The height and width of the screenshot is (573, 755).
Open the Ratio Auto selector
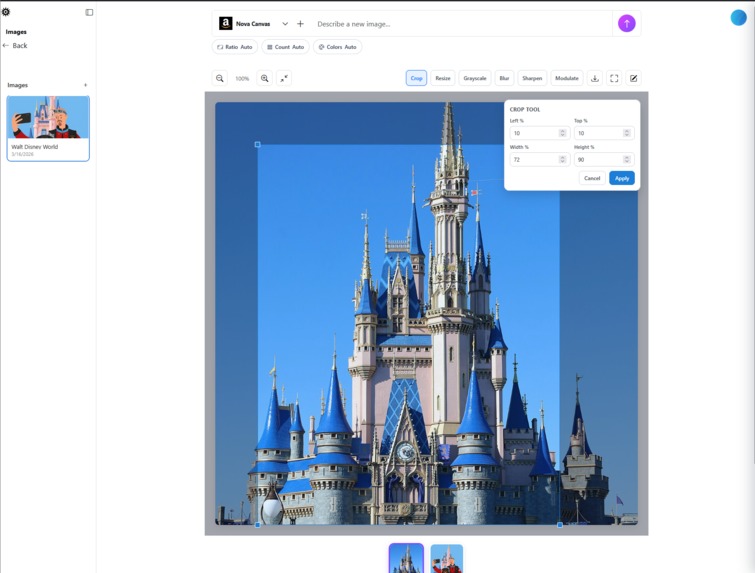click(x=235, y=47)
